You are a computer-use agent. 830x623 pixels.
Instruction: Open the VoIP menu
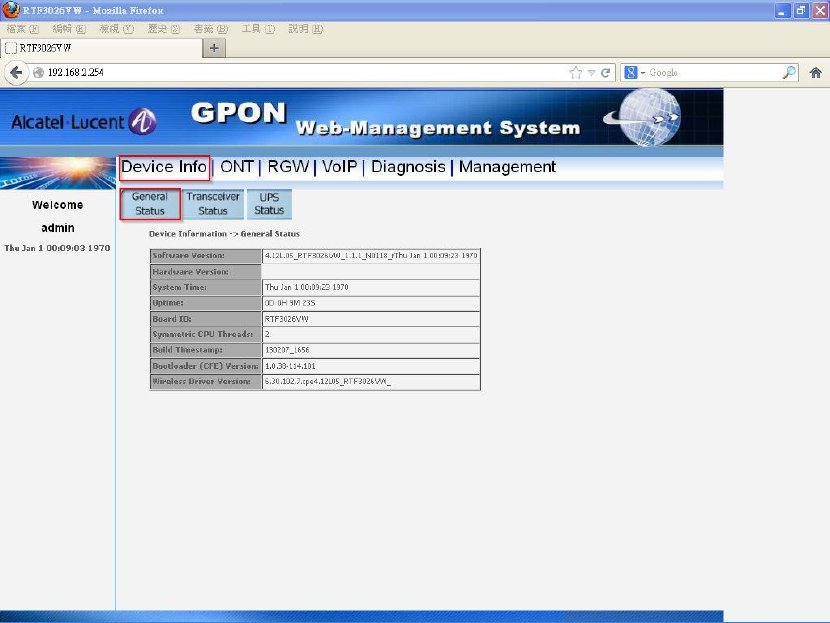(339, 167)
